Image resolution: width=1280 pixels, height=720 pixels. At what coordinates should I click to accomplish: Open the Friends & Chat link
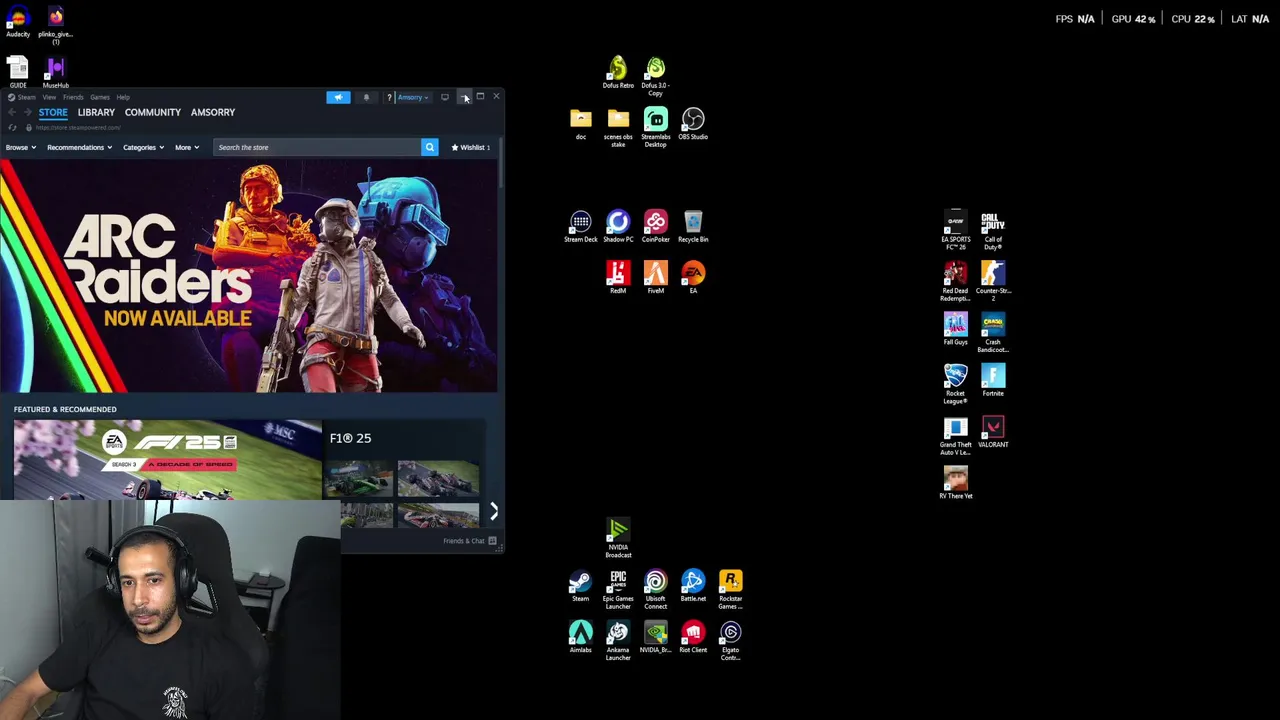[x=464, y=541]
